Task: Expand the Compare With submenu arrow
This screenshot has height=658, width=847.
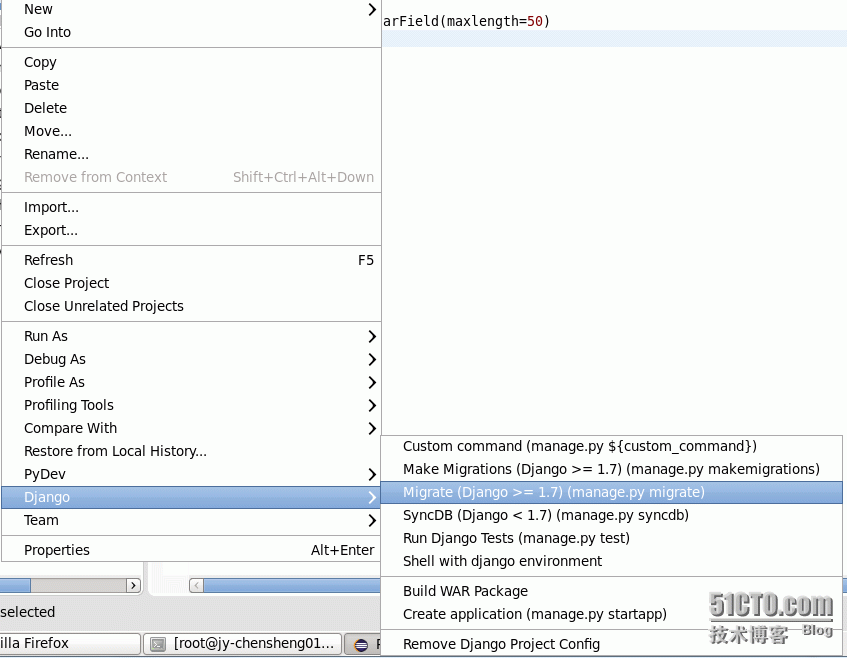Action: pyautogui.click(x=372, y=428)
